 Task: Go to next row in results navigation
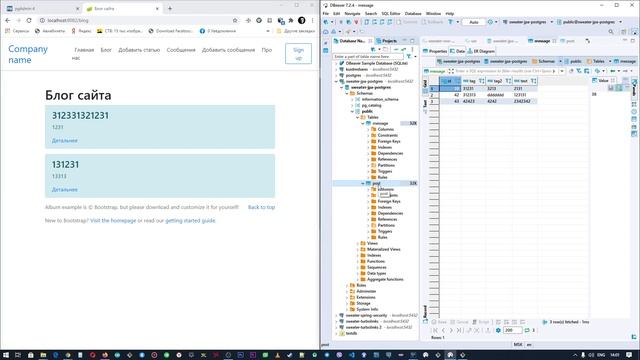point(451,330)
